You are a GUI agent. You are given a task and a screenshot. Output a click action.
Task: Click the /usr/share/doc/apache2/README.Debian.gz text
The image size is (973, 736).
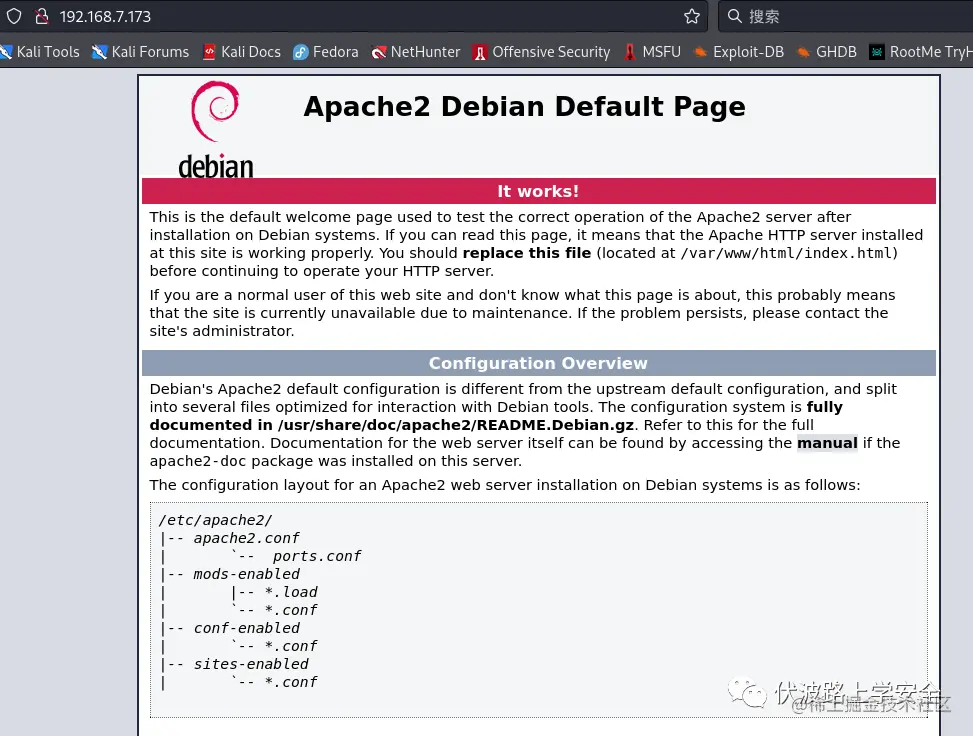(455, 425)
